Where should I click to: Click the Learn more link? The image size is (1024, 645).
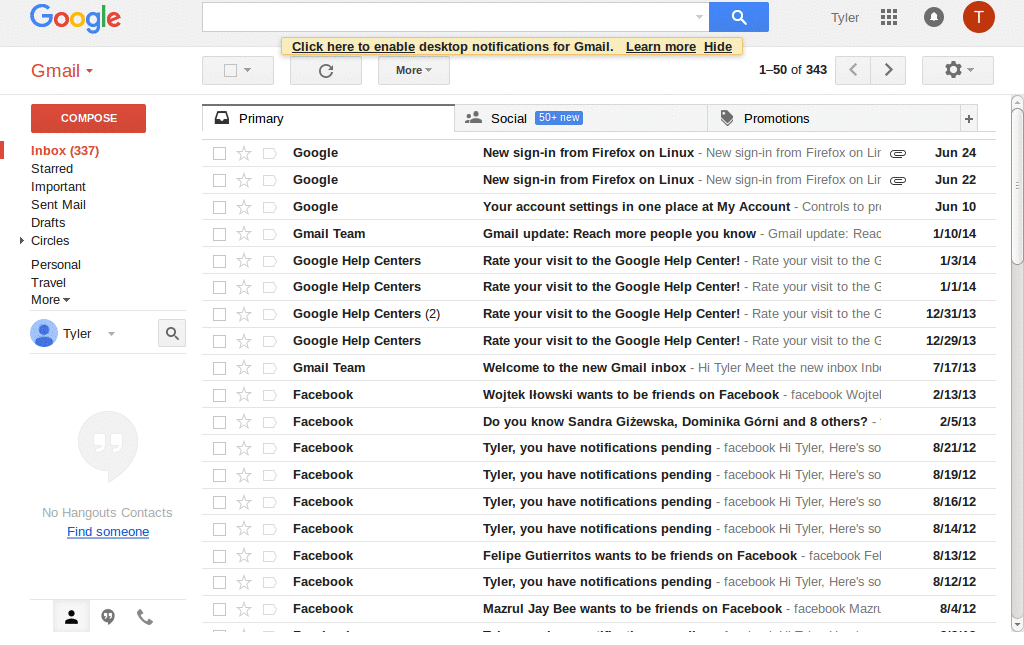click(x=661, y=47)
